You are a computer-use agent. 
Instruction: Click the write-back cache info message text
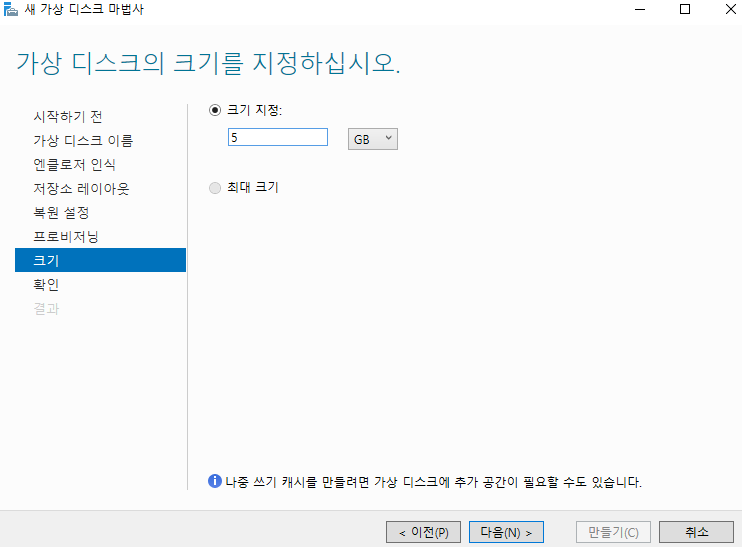click(433, 482)
